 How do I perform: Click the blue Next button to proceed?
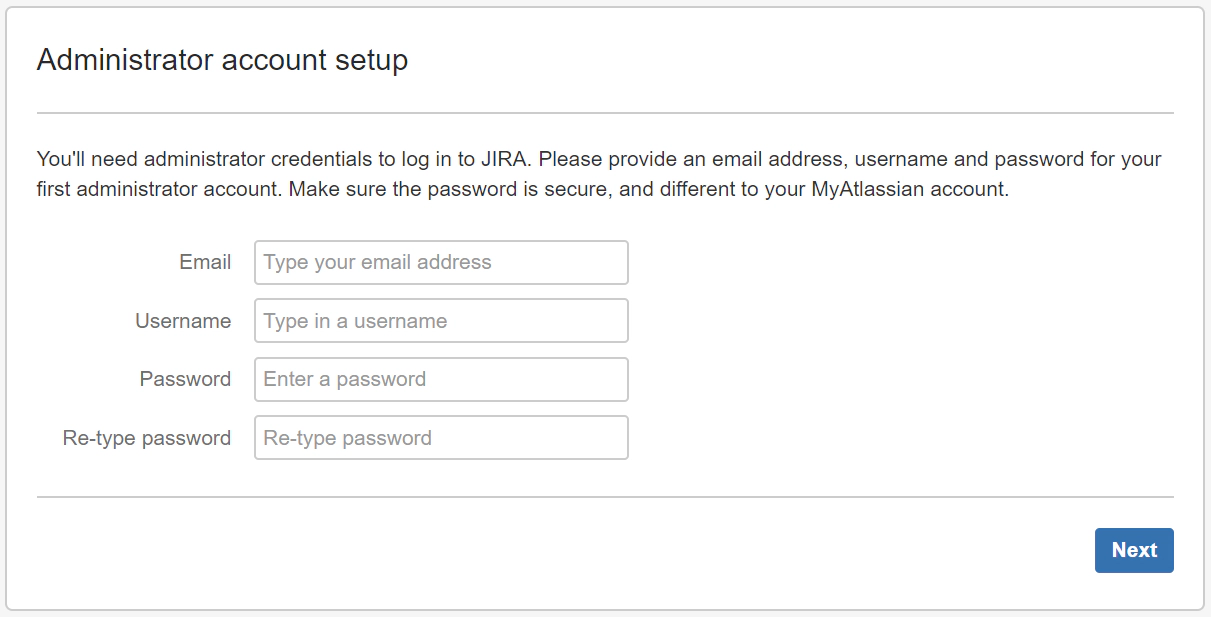pos(1134,550)
